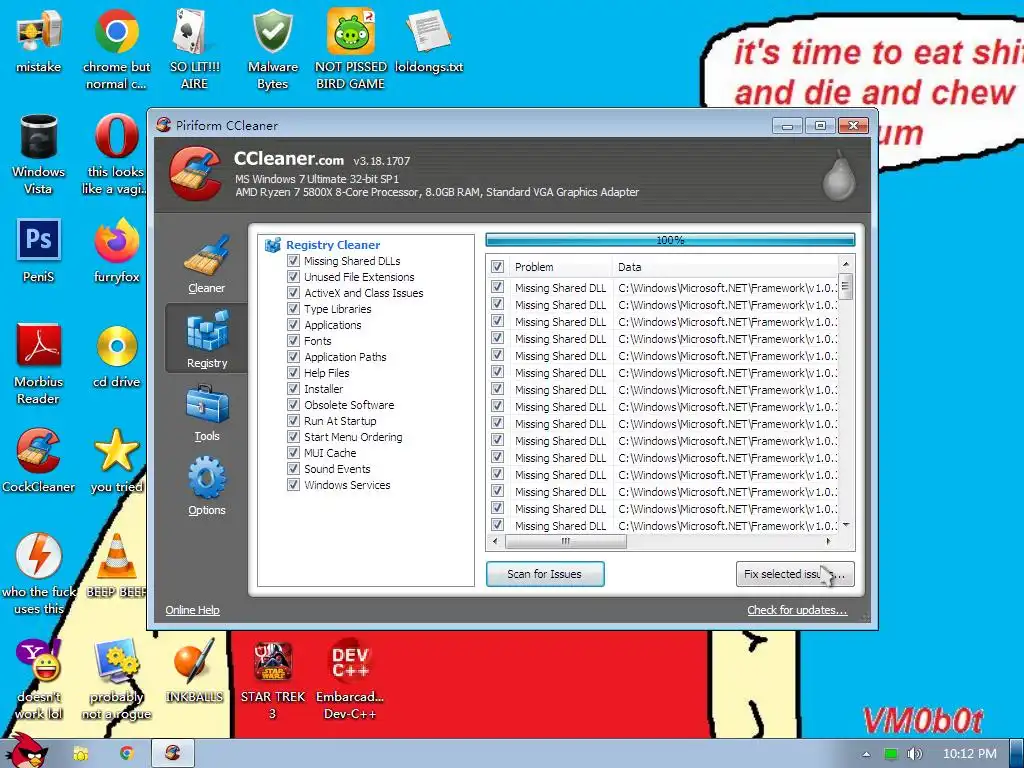Viewport: 1024px width, 768px height.
Task: Open the red Opera O desktop icon
Action: pos(116,155)
